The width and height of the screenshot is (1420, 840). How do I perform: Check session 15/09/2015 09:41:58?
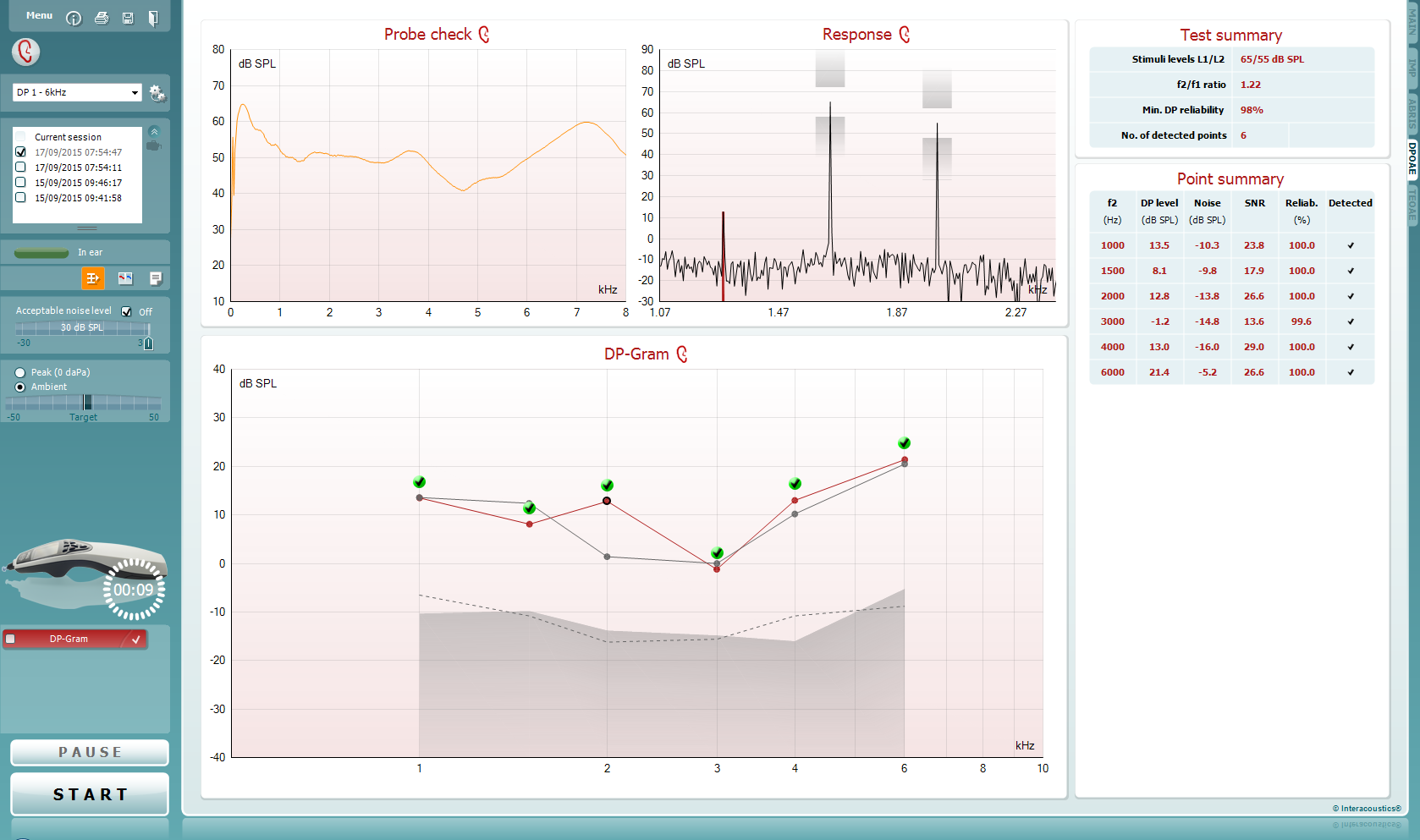point(20,198)
